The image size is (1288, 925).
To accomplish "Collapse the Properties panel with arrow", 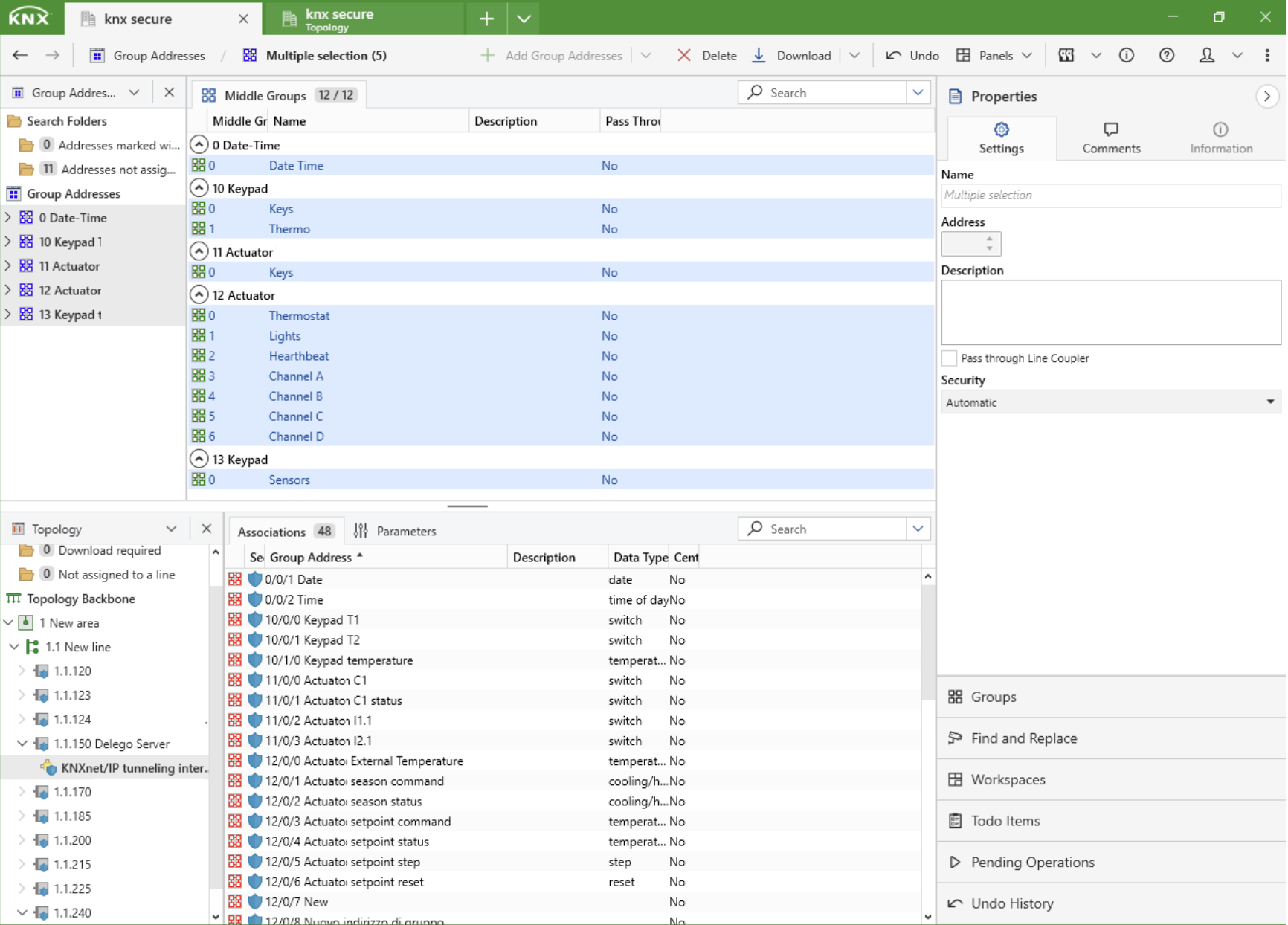I will point(1267,96).
